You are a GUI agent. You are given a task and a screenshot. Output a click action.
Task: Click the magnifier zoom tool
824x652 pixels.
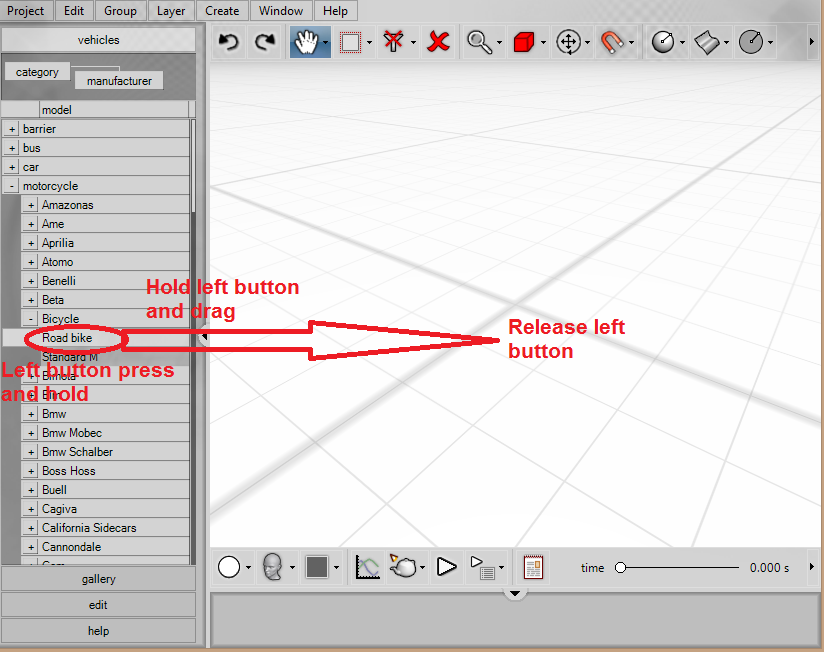(479, 42)
